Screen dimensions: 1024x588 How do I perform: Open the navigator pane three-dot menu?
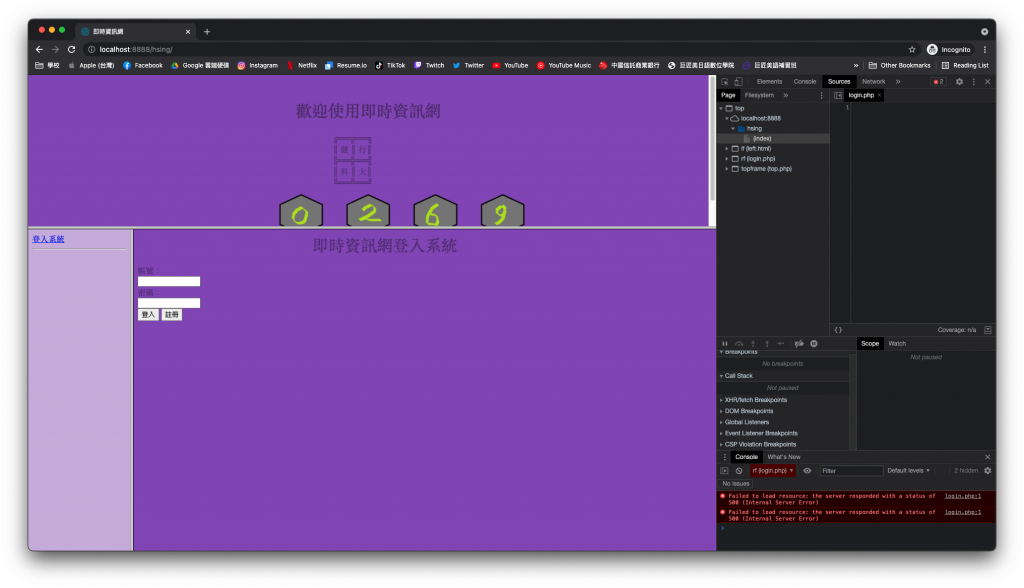click(x=822, y=95)
